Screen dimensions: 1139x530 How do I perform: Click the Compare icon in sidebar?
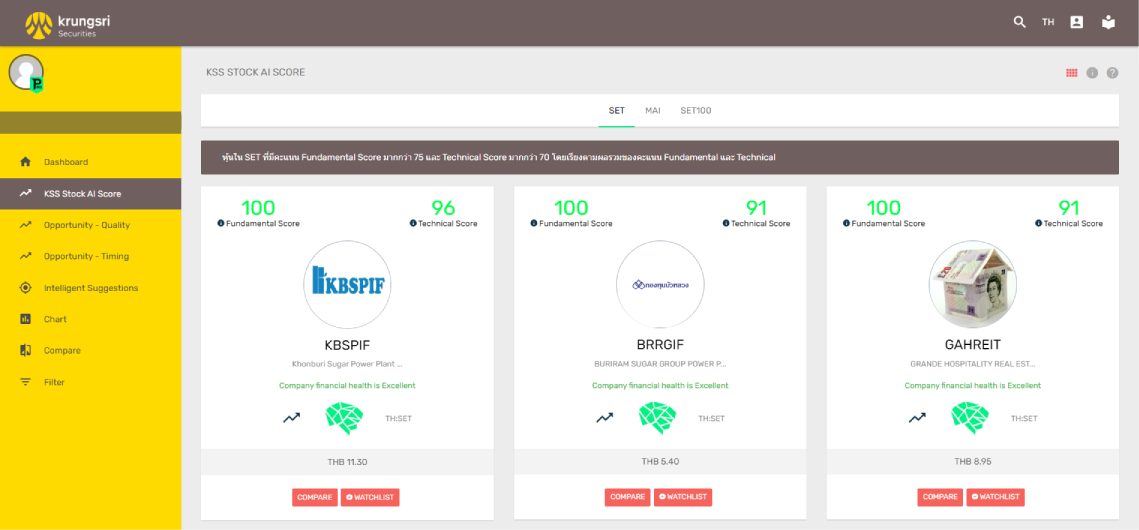(x=25, y=350)
